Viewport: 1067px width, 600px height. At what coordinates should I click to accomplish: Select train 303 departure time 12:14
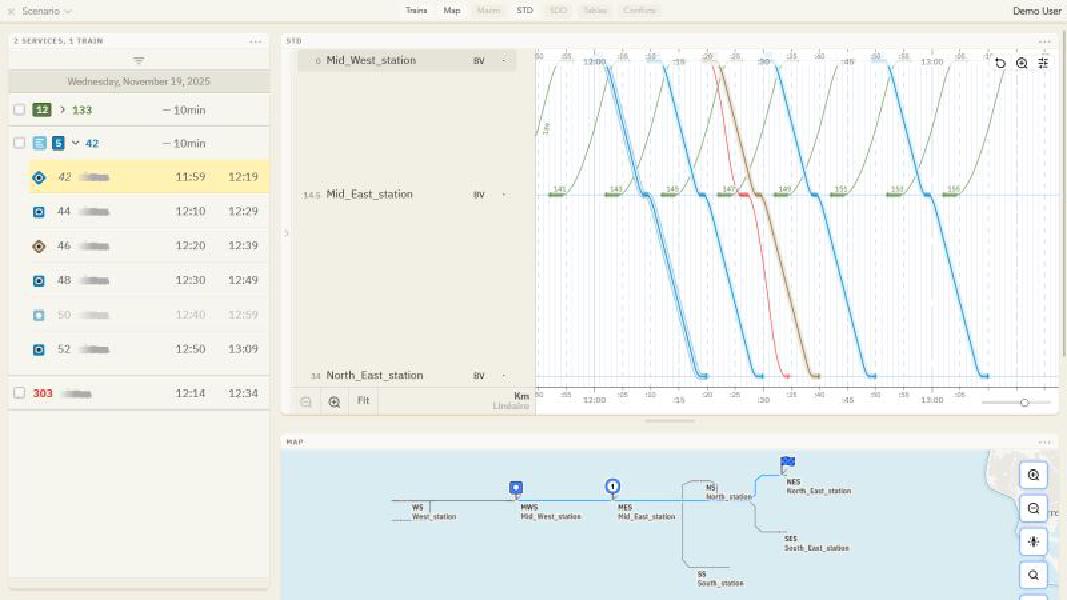[191, 393]
